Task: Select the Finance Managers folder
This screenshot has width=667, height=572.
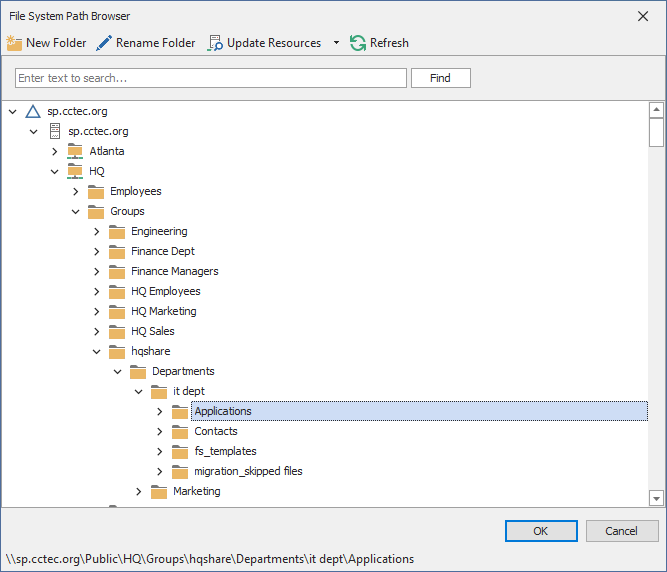Action: 174,271
